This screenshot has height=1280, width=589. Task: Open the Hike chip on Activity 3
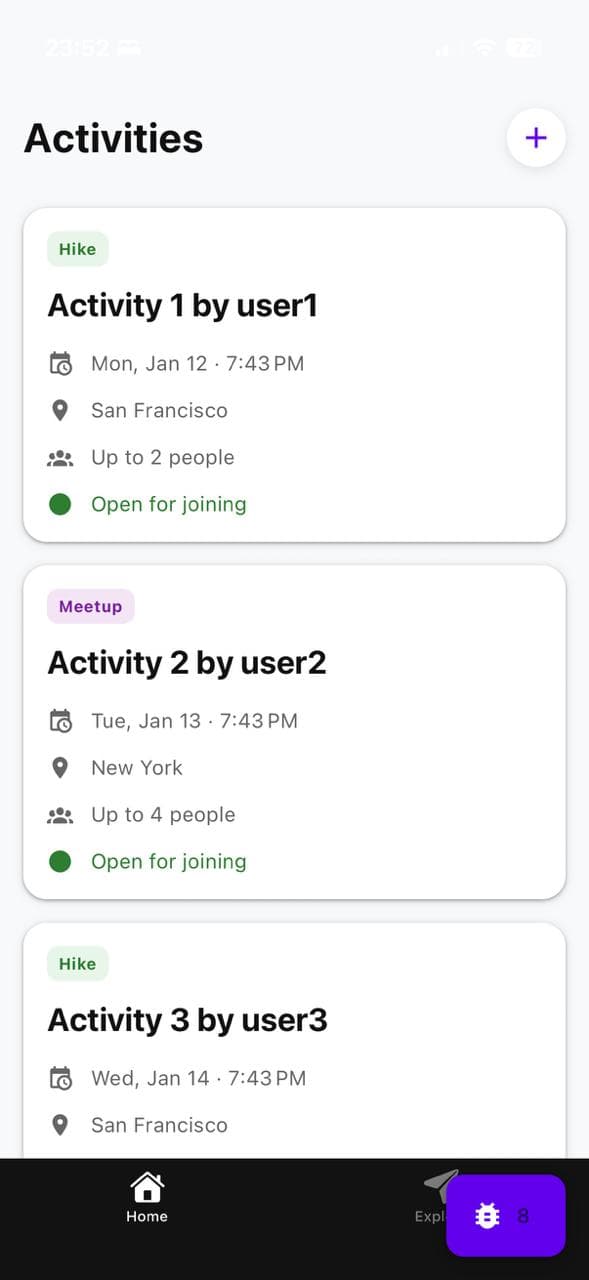[x=77, y=963]
